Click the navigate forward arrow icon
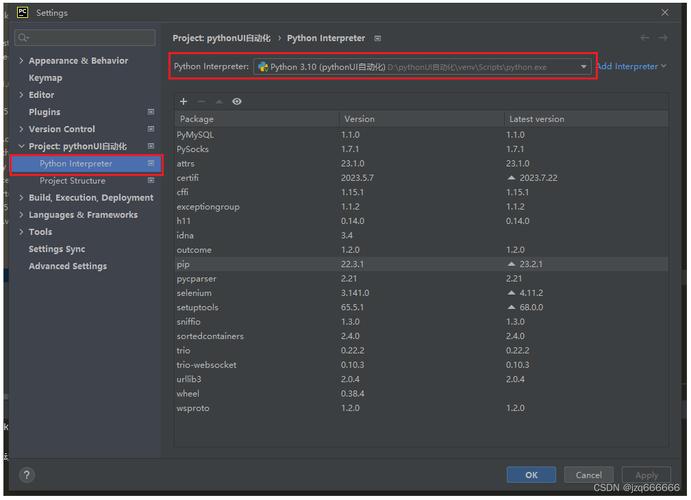691x500 pixels. [662, 38]
